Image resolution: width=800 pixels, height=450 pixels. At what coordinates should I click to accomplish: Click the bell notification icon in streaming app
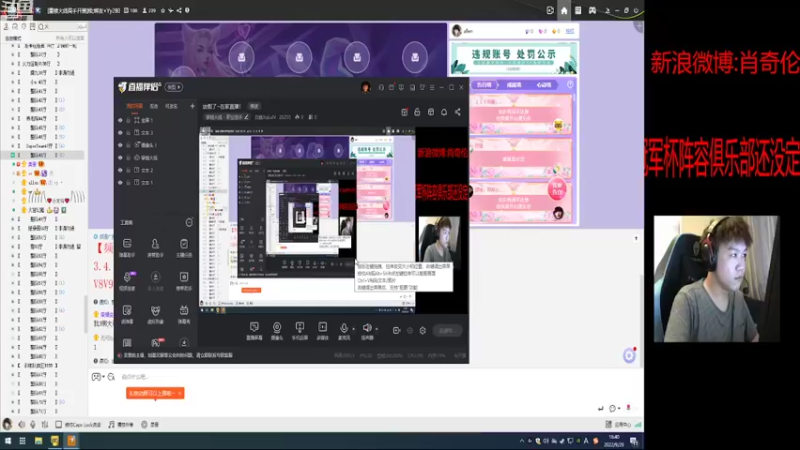[x=444, y=112]
